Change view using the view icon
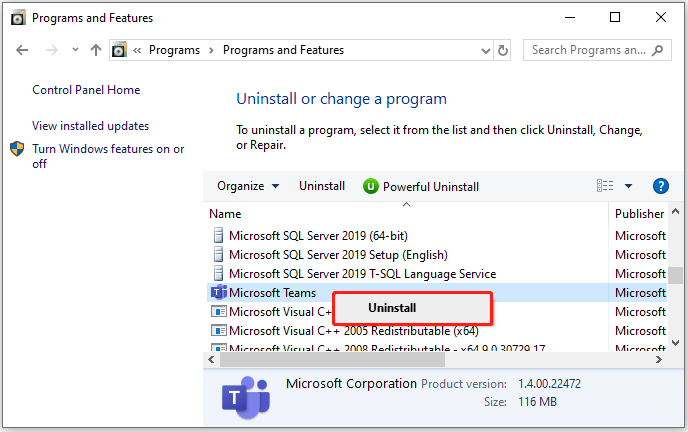 [605, 186]
